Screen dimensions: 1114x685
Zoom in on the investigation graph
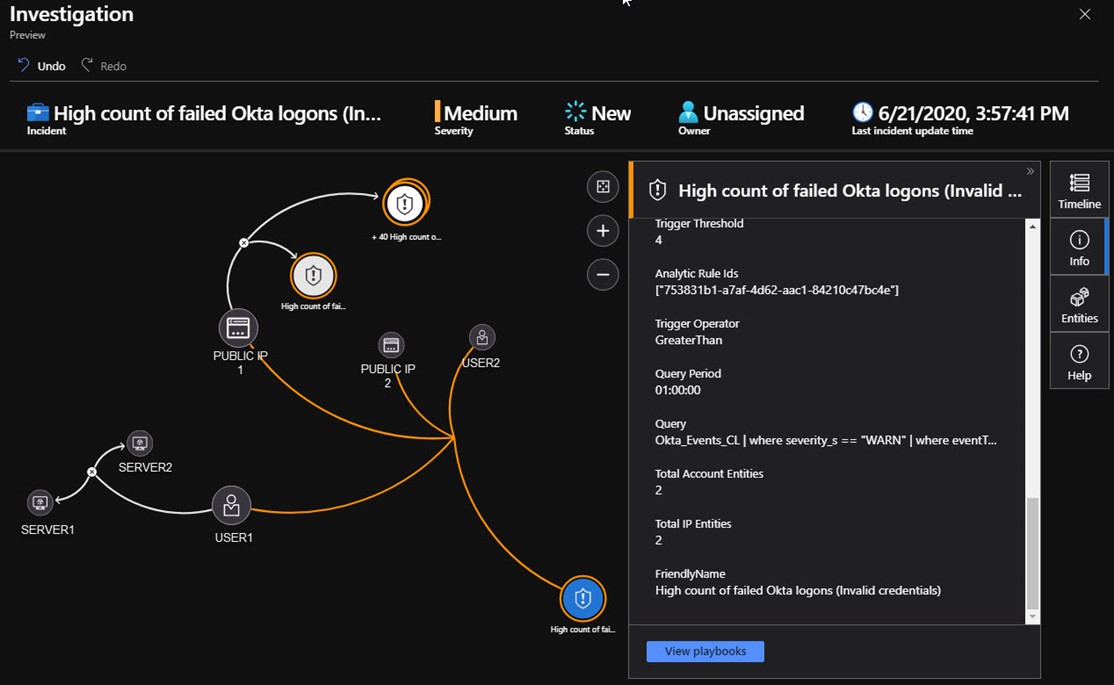[602, 231]
